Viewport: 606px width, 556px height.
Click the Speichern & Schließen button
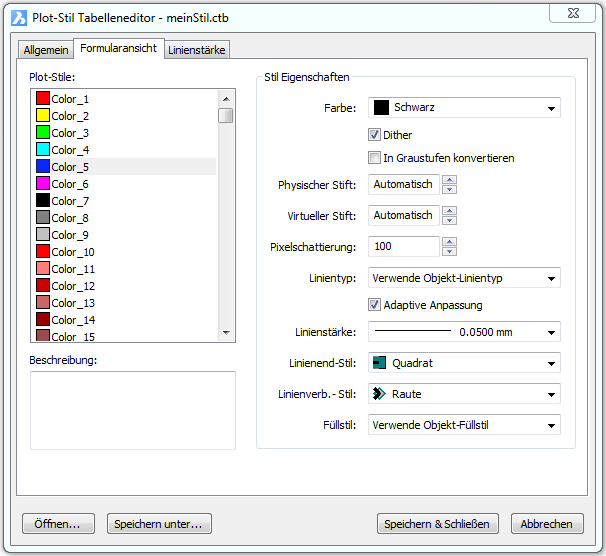[438, 524]
